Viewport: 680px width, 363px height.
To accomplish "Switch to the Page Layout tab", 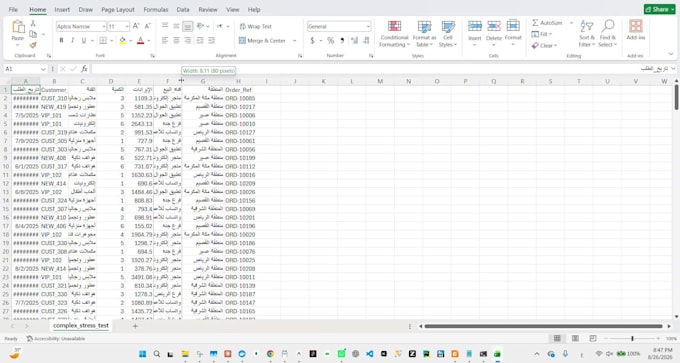I will (118, 10).
